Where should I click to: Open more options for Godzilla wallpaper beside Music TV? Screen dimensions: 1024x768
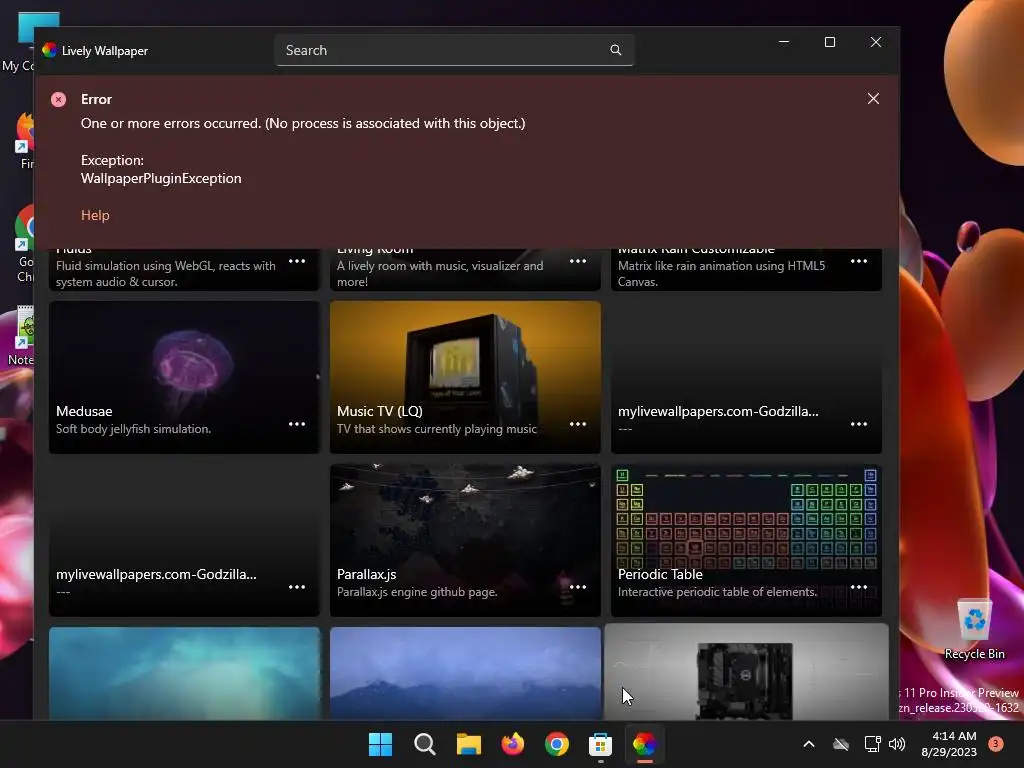click(x=859, y=424)
